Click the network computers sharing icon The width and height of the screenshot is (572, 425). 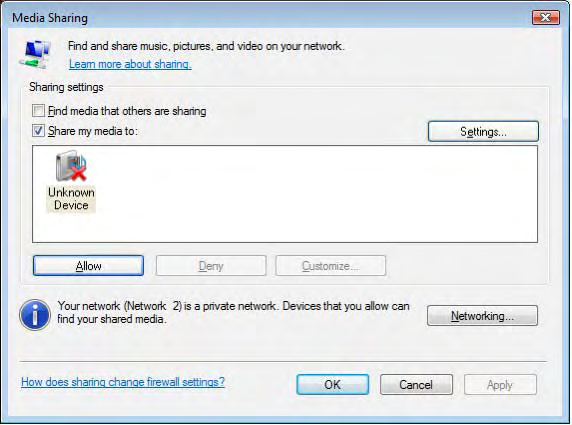pyautogui.click(x=35, y=54)
